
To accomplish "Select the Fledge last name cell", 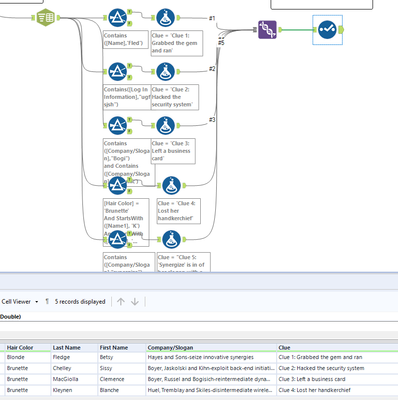I will click(74, 357).
